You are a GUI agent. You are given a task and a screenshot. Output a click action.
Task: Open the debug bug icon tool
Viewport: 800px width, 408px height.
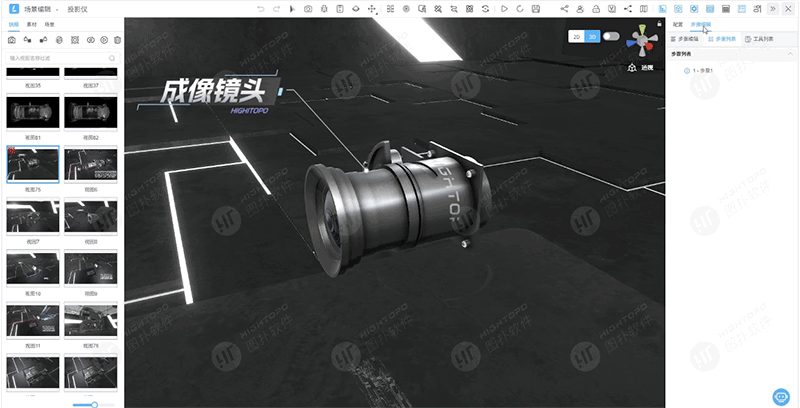coord(324,9)
